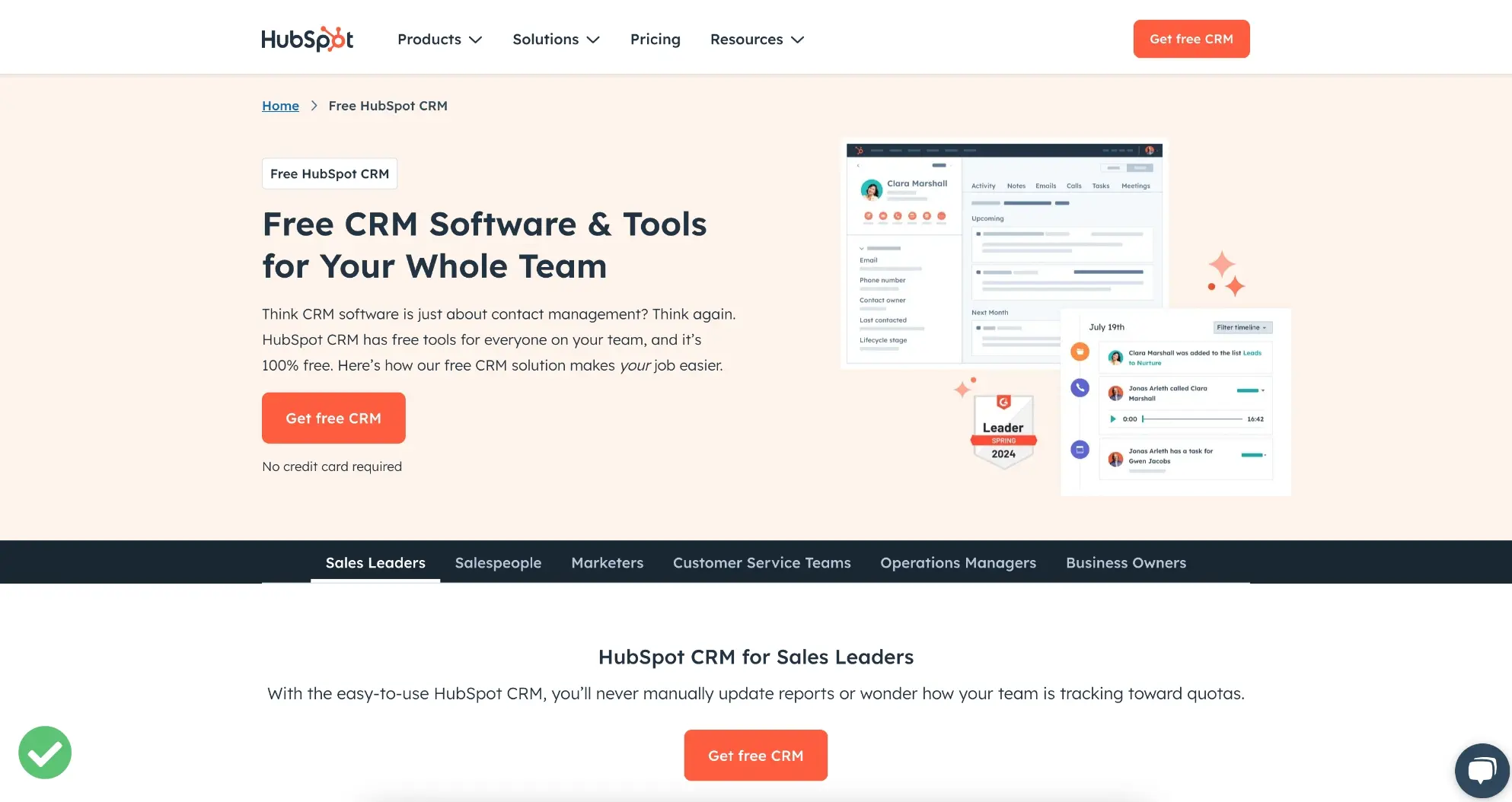Click the purple task icon in the timeline
The height and width of the screenshot is (802, 1512).
coord(1080,450)
